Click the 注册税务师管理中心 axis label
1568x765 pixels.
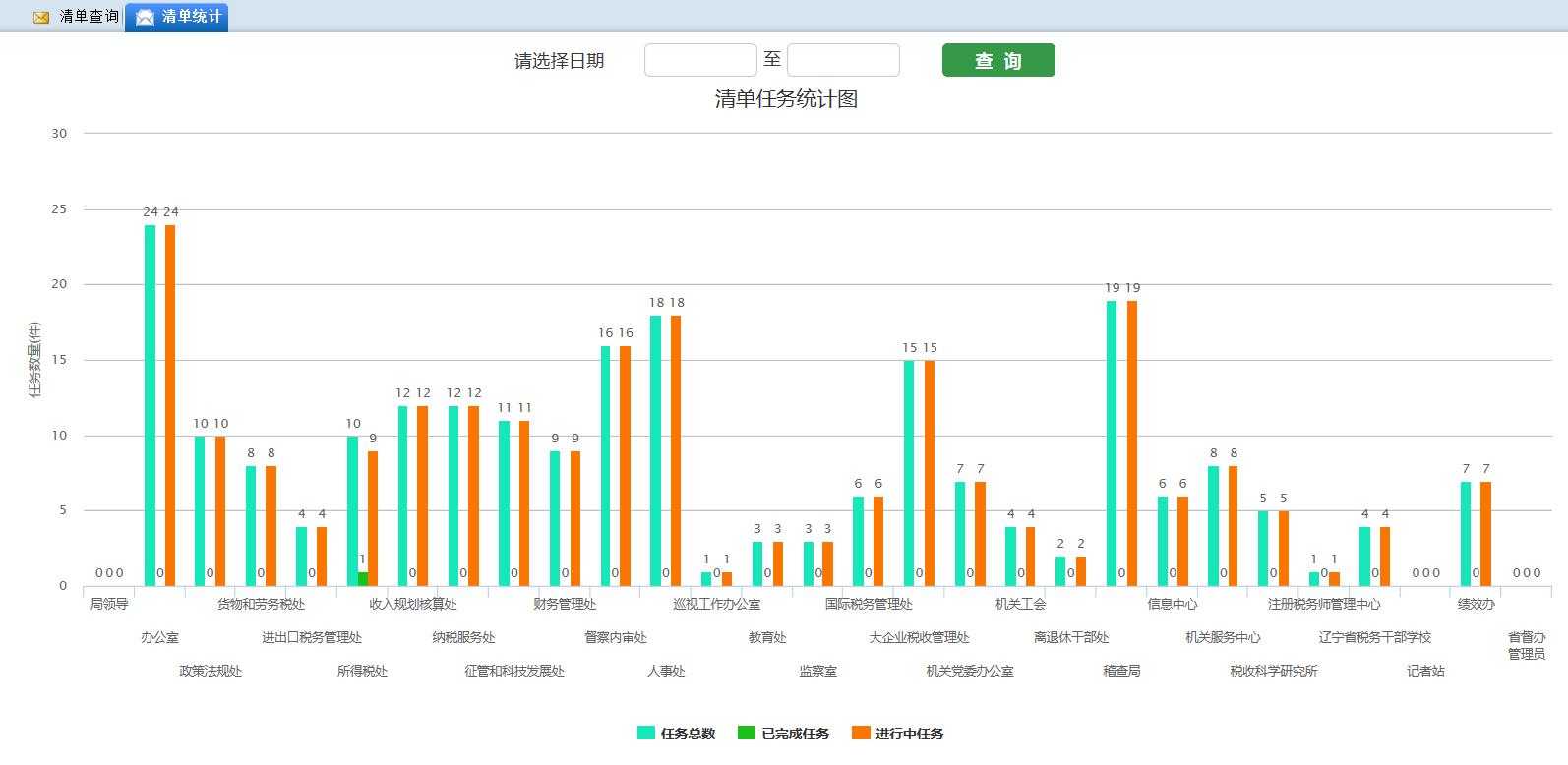coord(1324,604)
